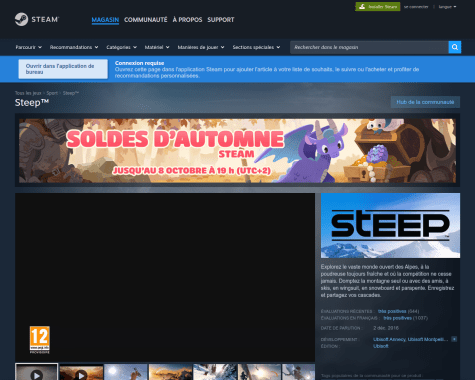Expand the Manières de jouer dropdown
475x380 pixels.
click(x=201, y=47)
